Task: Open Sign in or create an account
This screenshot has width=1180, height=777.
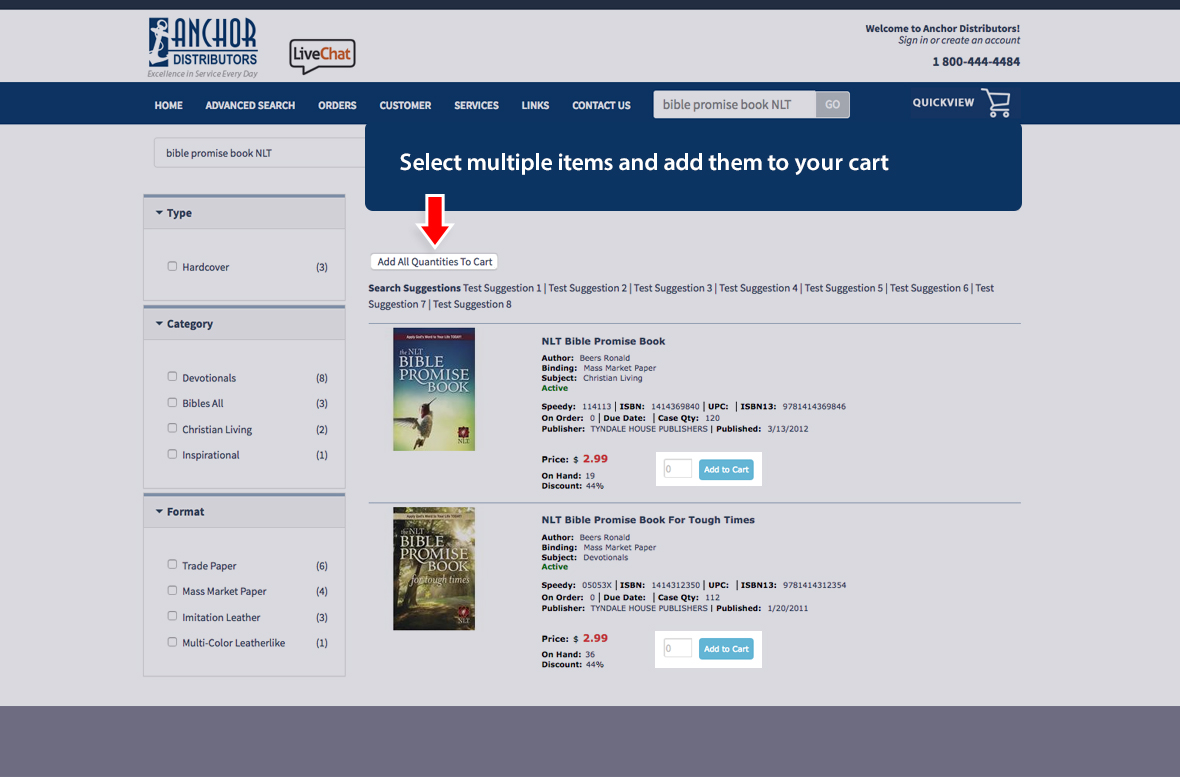Action: point(959,41)
